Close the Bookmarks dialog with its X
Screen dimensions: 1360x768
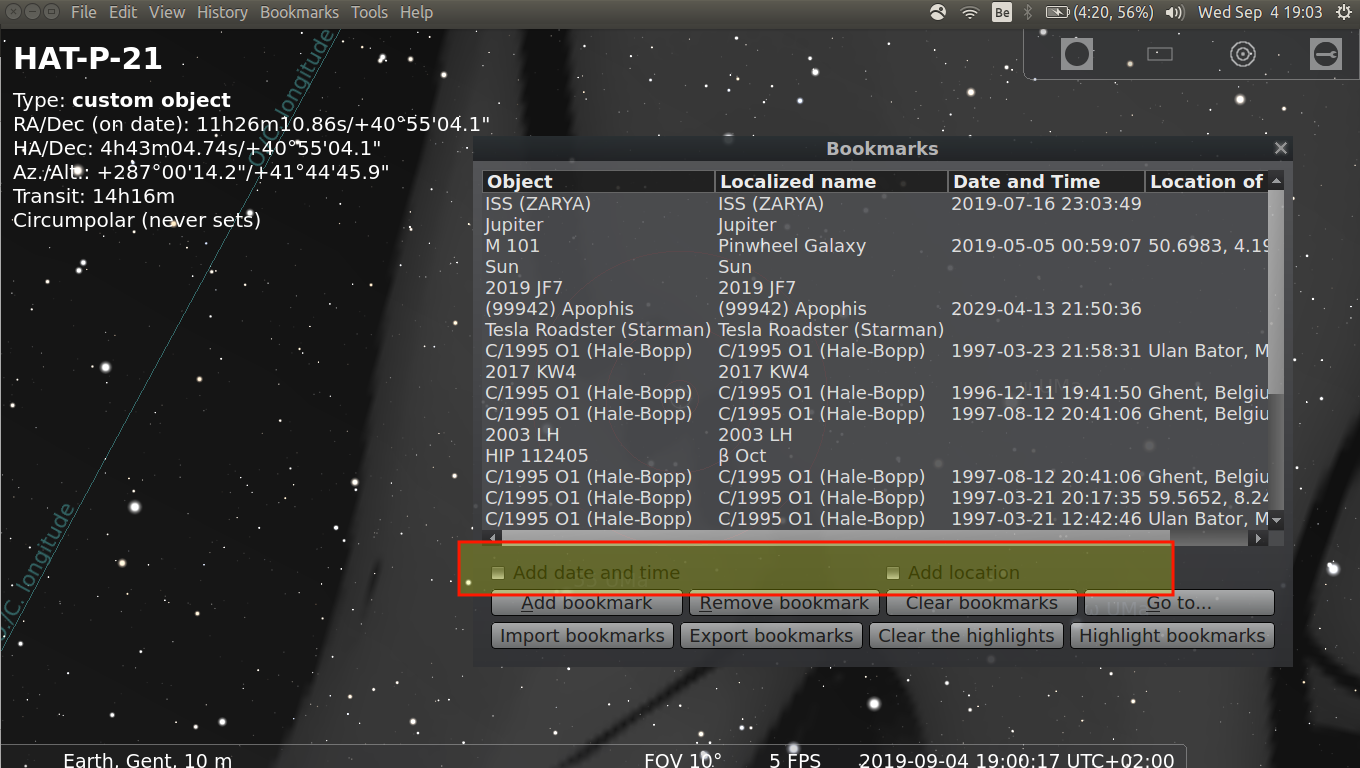pos(1280,148)
